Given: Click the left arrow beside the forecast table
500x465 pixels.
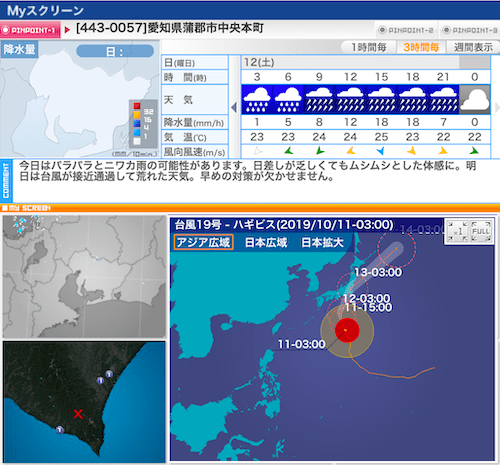Looking at the screenshot, I should (x=234, y=107).
